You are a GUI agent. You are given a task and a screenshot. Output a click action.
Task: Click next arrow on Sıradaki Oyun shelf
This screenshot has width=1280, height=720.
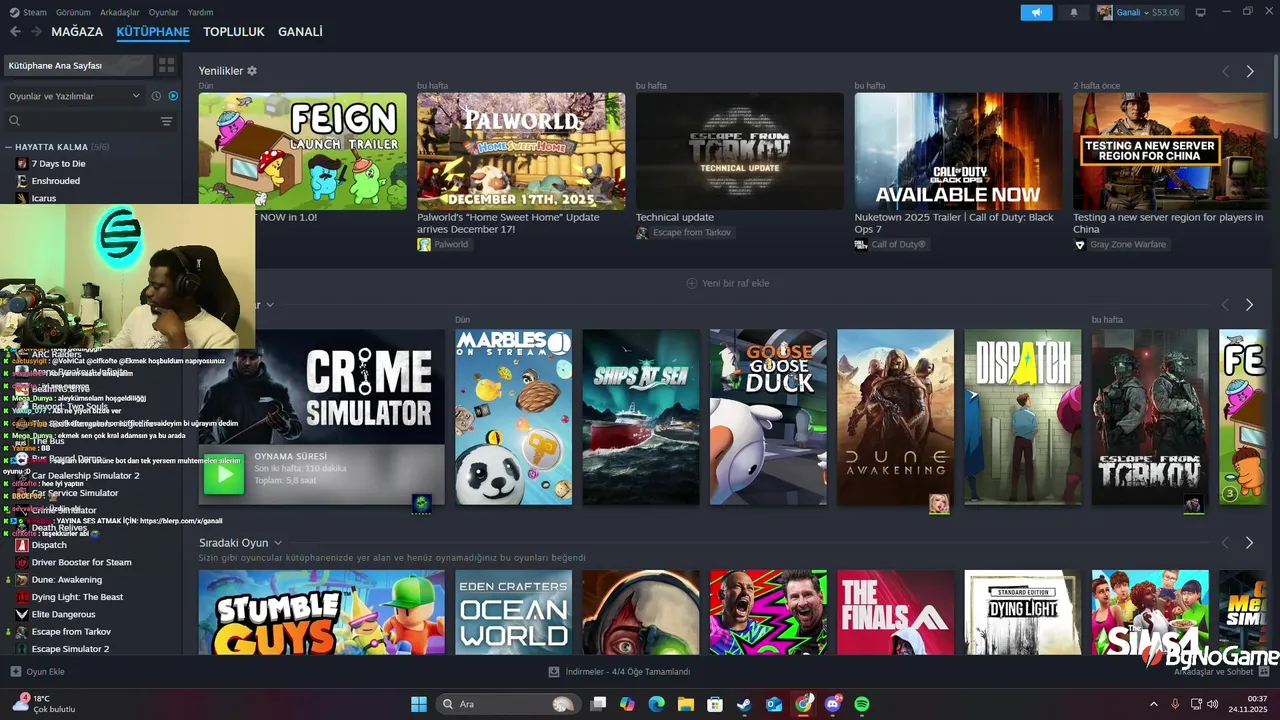1249,543
